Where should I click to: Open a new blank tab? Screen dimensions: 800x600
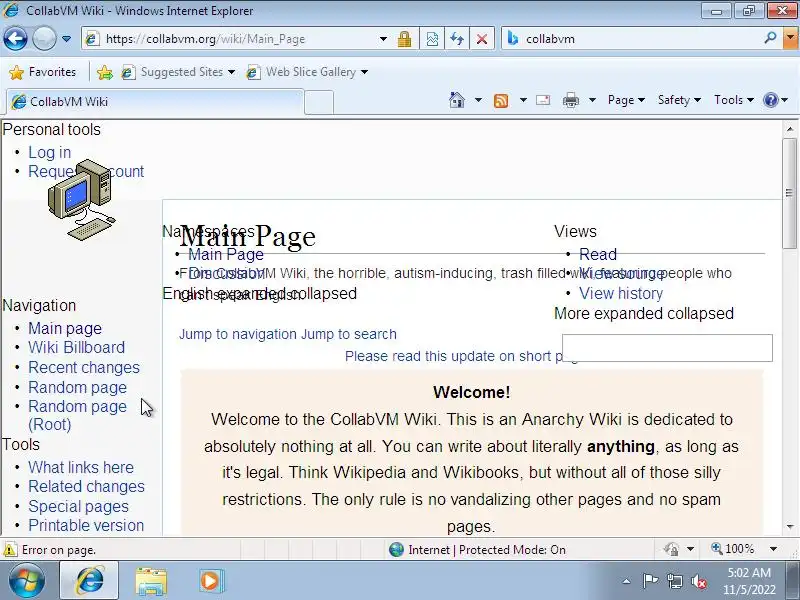click(x=319, y=102)
